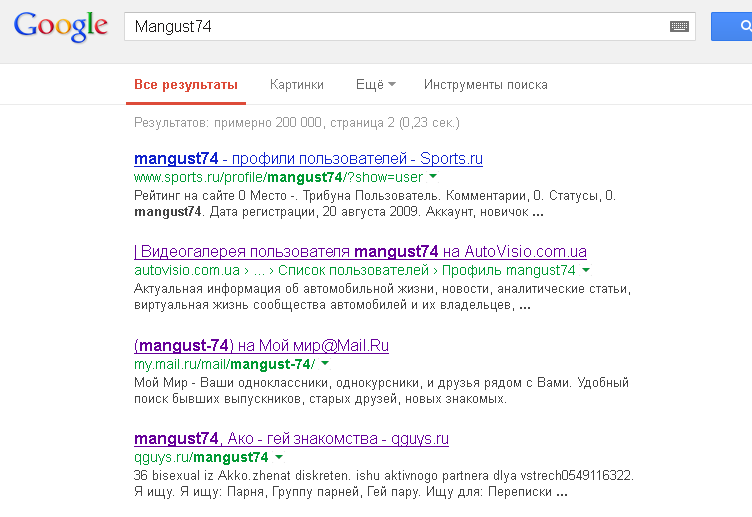The height and width of the screenshot is (517, 752).
Task: Expand arrow next to my.mail.ru URL
Action: 325,364
